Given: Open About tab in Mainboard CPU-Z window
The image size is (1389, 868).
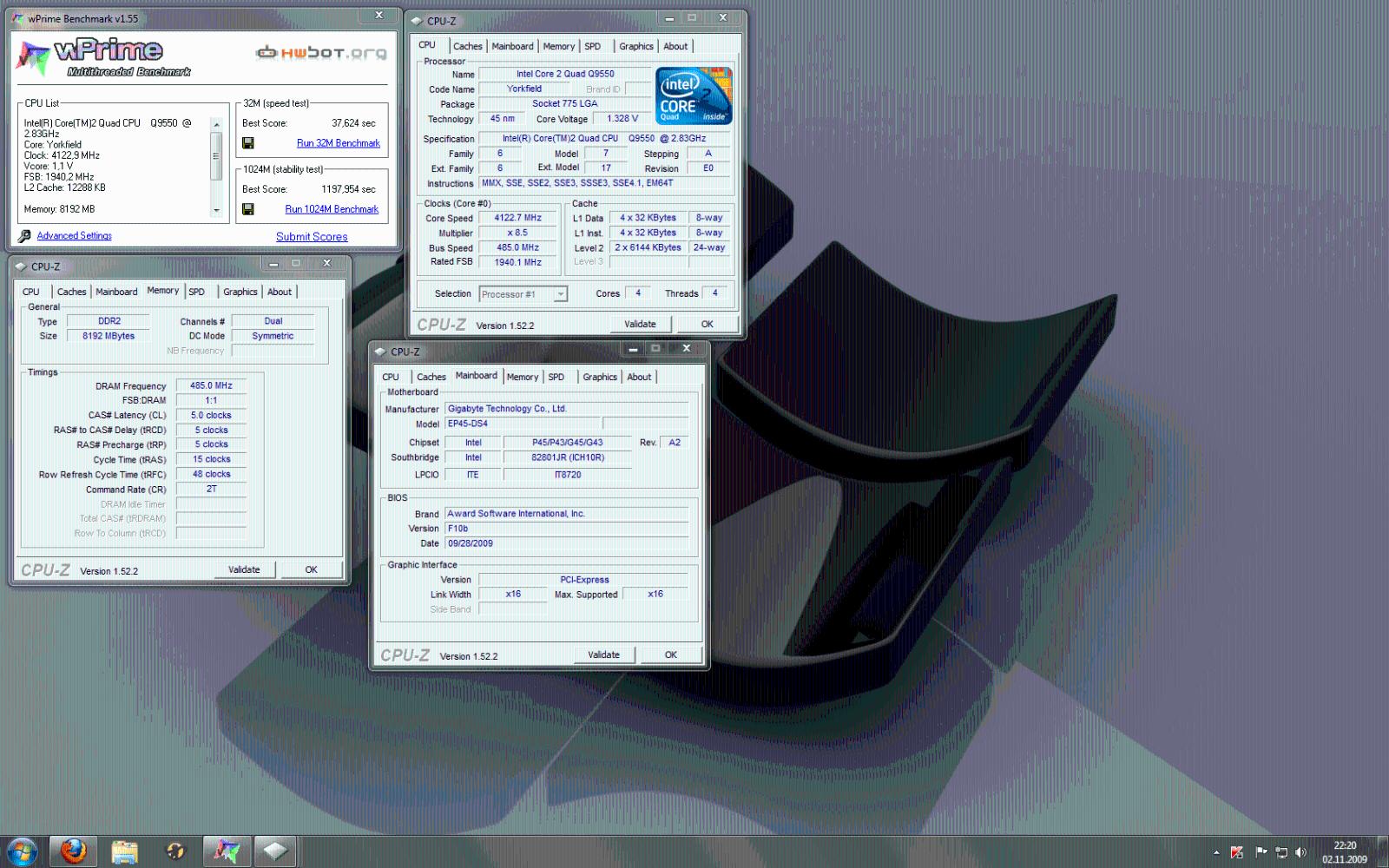Looking at the screenshot, I should click(639, 378).
